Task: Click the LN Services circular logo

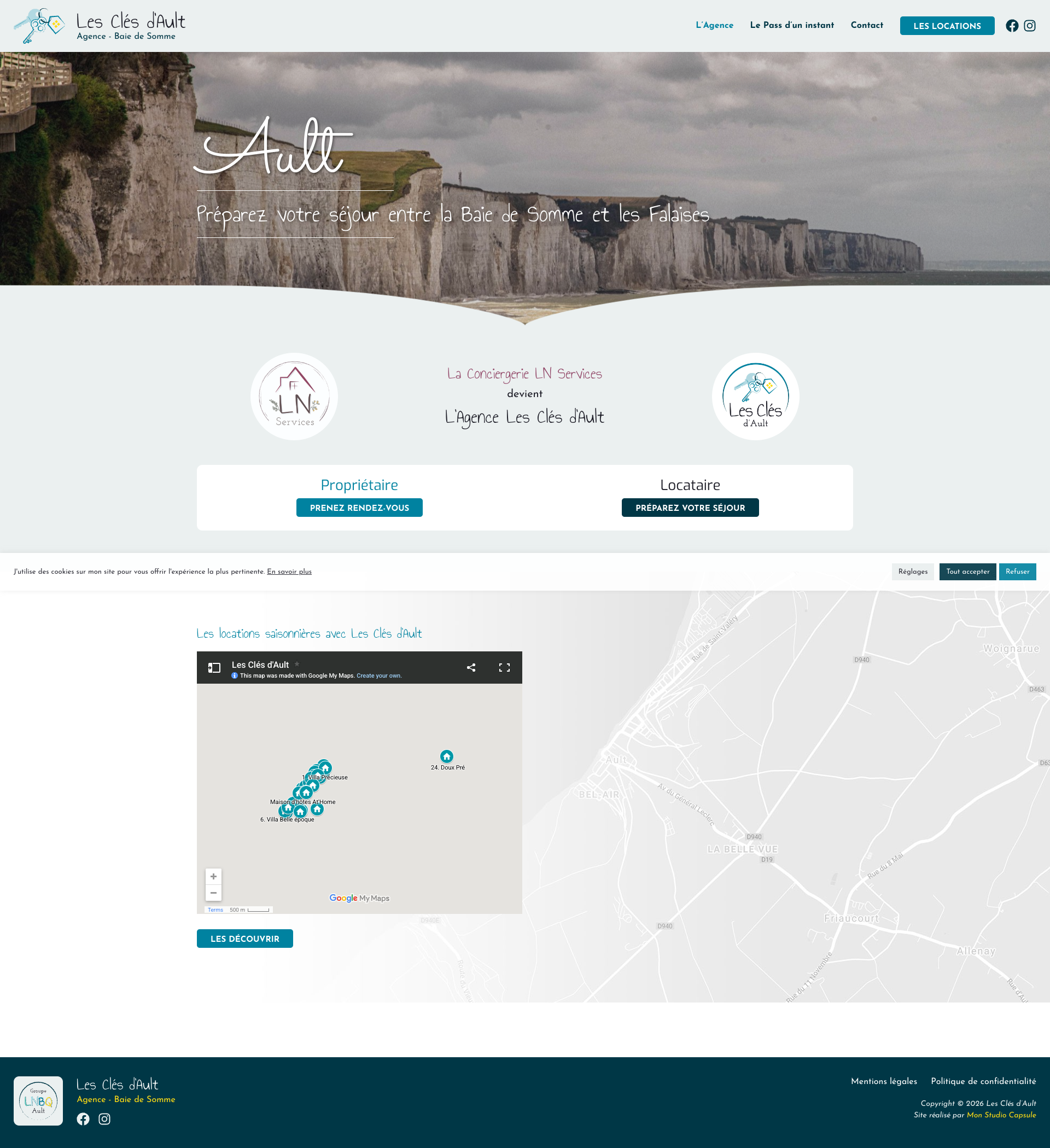Action: click(x=294, y=397)
